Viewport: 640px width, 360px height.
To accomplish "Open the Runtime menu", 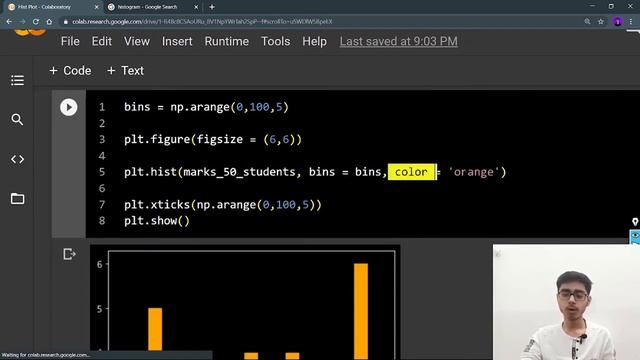I will click(x=227, y=41).
